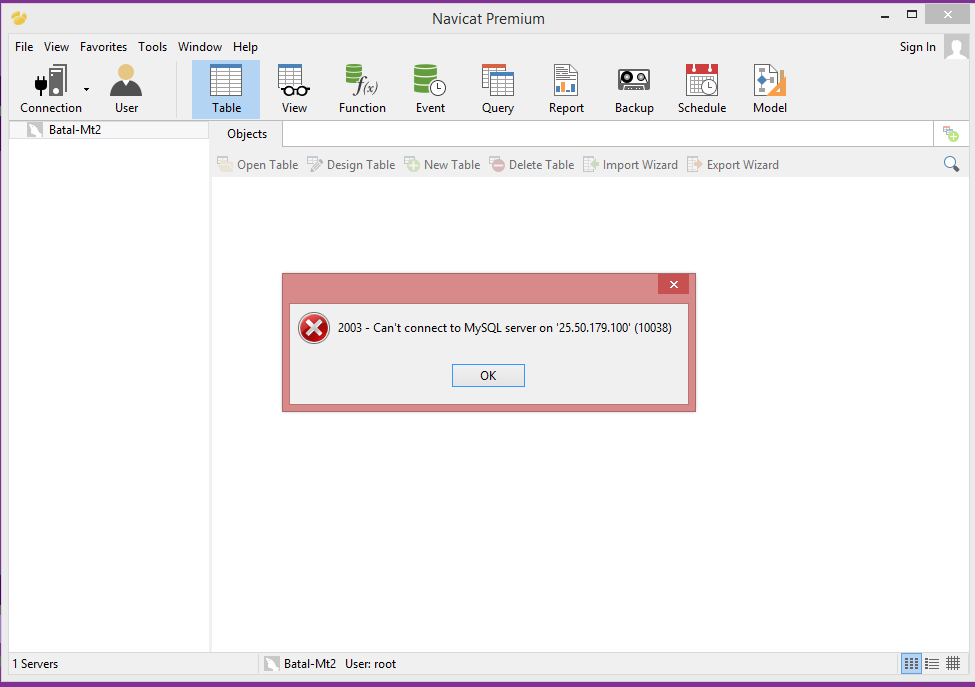975x687 pixels.
Task: Switch to the Query objects icon
Action: tap(498, 89)
